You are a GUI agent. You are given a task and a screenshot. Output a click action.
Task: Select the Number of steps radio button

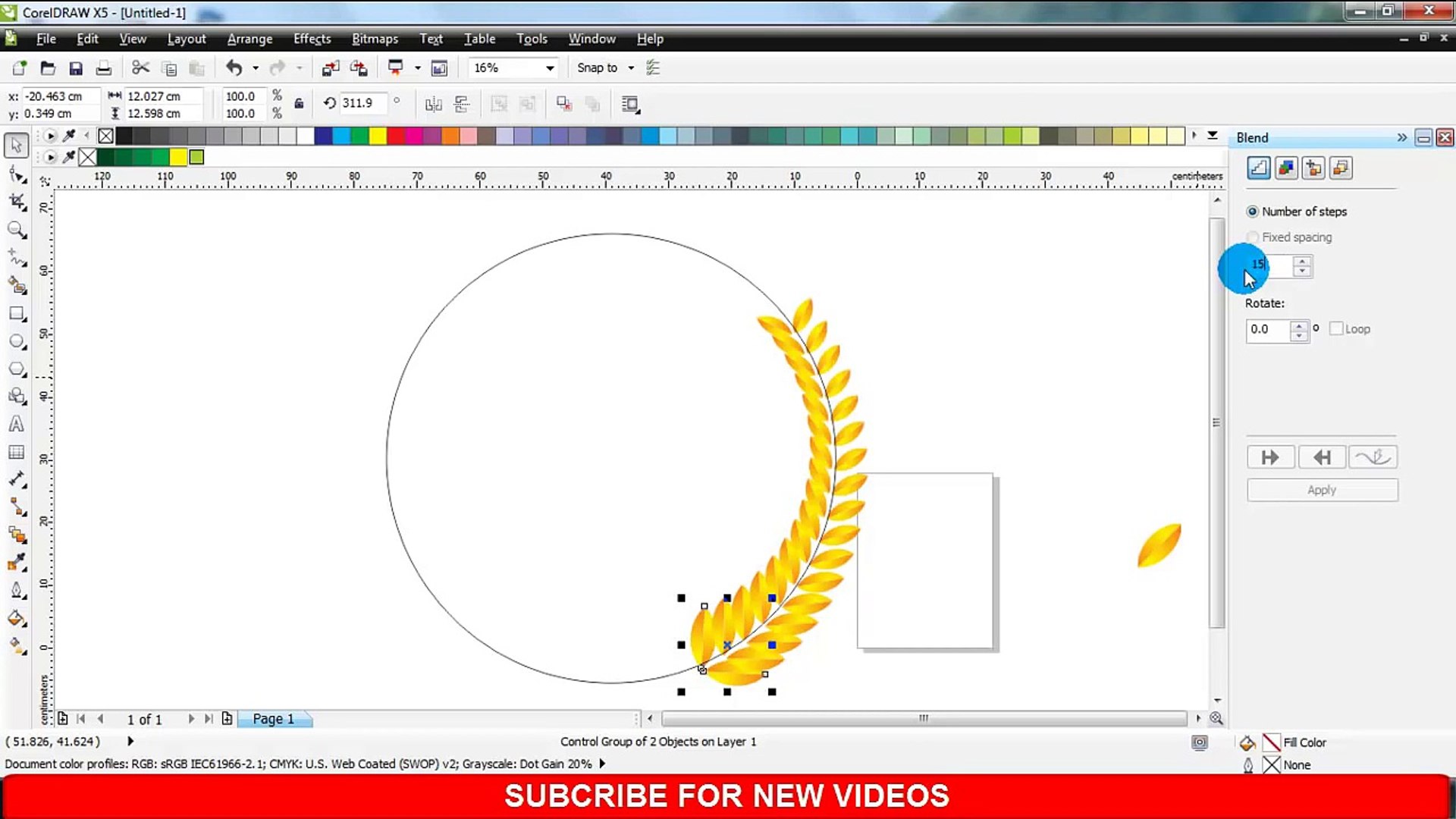1253,211
